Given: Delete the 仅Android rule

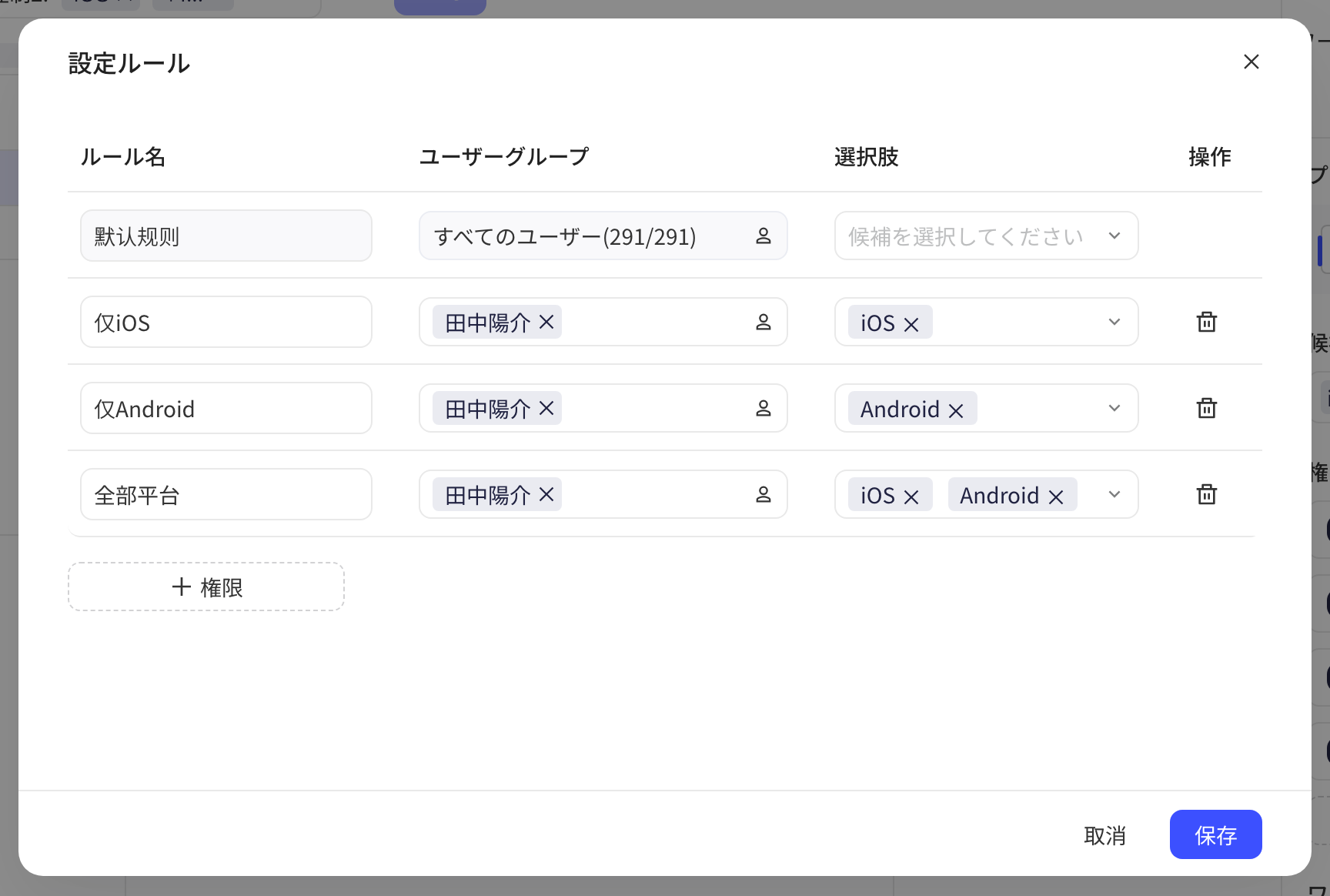Looking at the screenshot, I should pyautogui.click(x=1207, y=408).
